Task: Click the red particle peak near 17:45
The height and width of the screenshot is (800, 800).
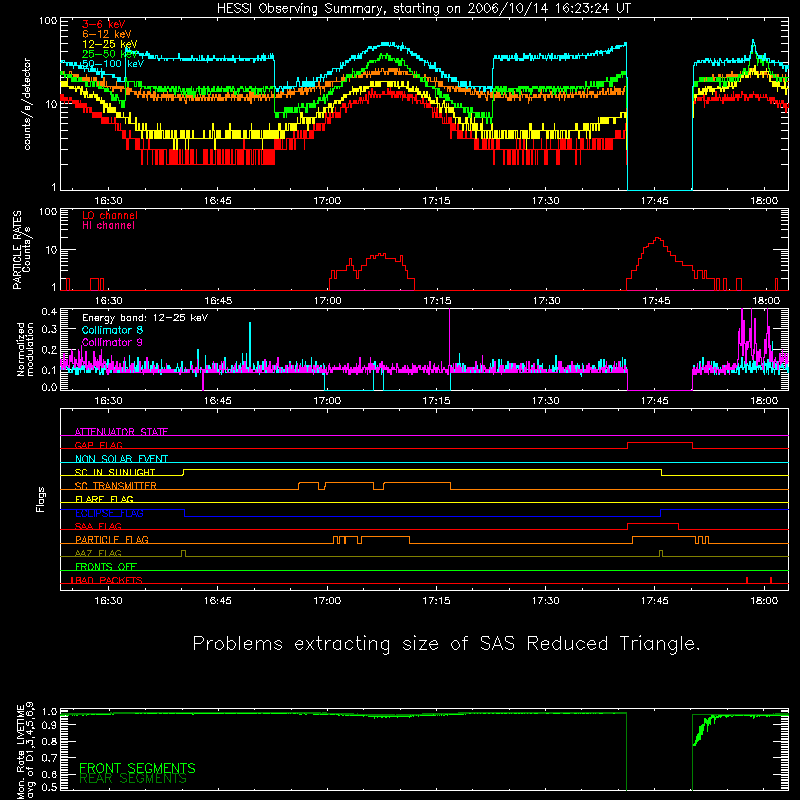Action: pyautogui.click(x=657, y=239)
